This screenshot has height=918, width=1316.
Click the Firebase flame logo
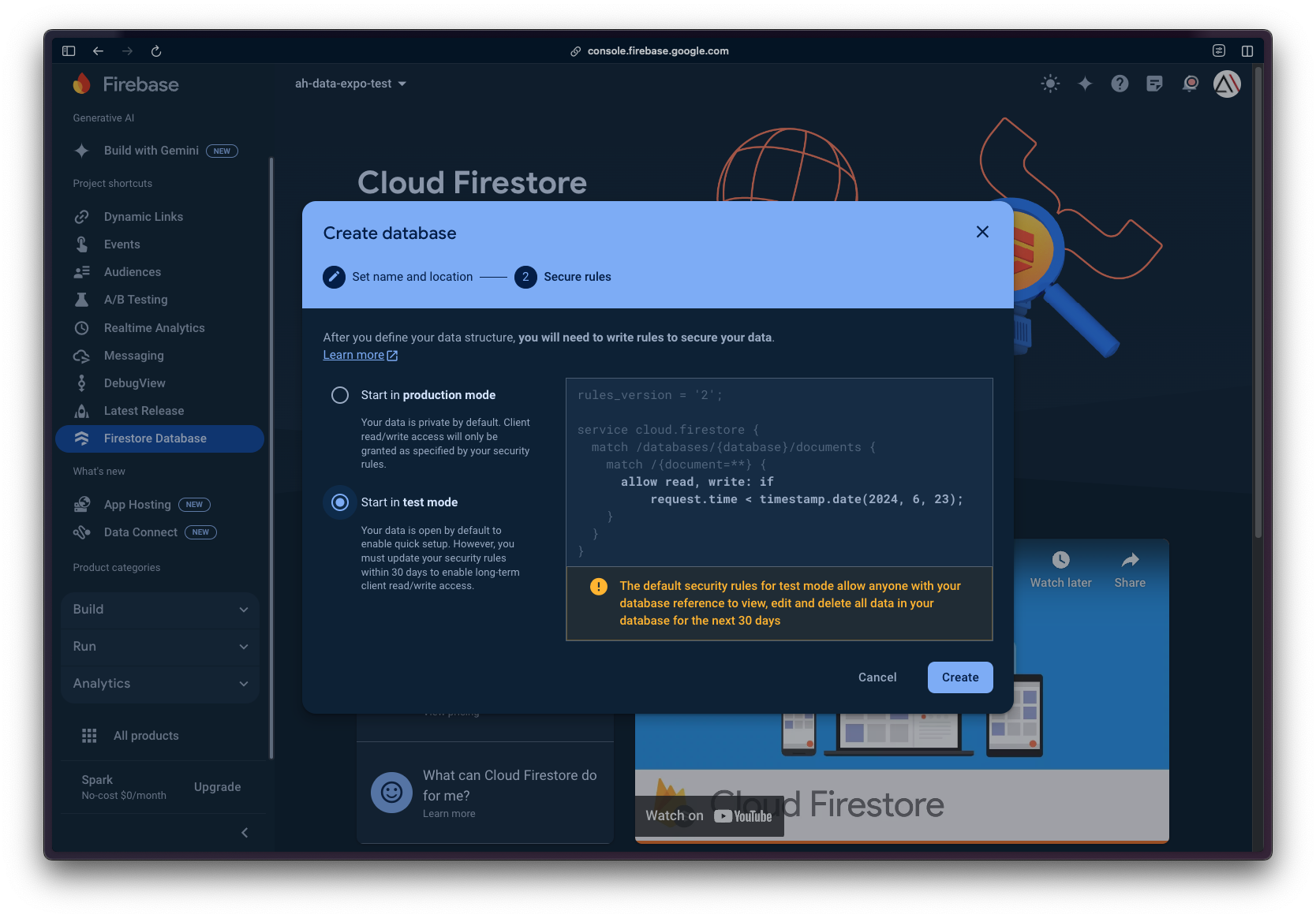[x=82, y=84]
